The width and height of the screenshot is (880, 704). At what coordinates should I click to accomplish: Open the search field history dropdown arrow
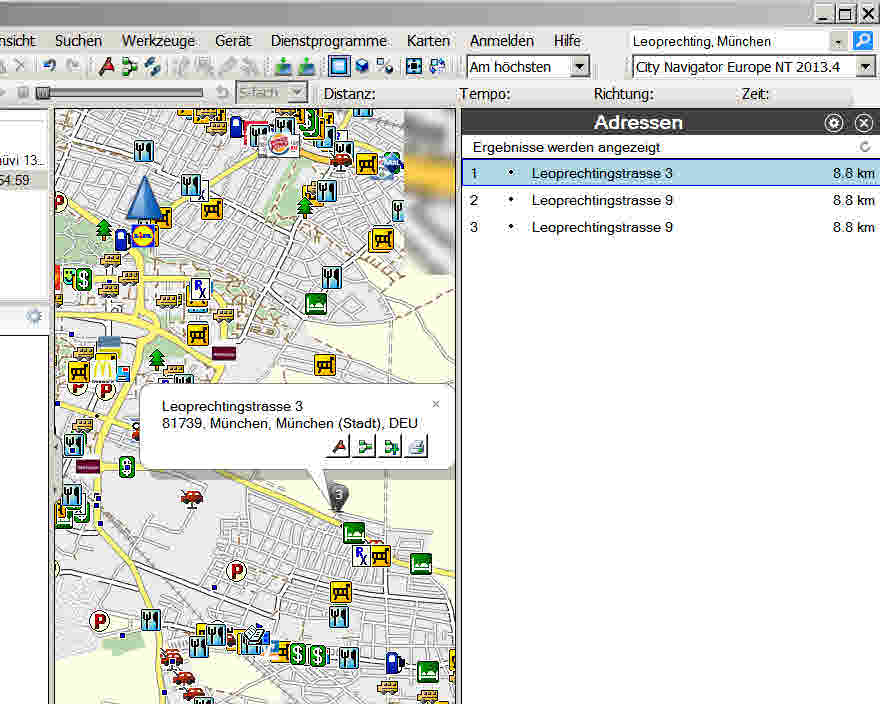(x=837, y=41)
